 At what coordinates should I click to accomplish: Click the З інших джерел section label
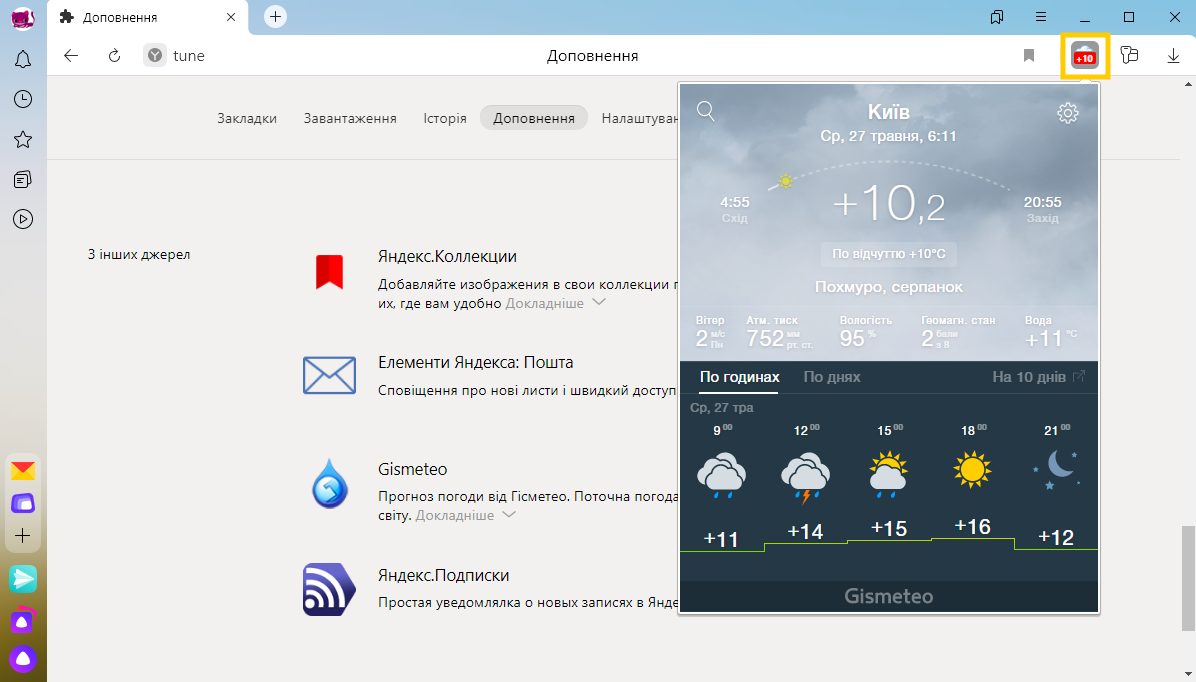(139, 254)
